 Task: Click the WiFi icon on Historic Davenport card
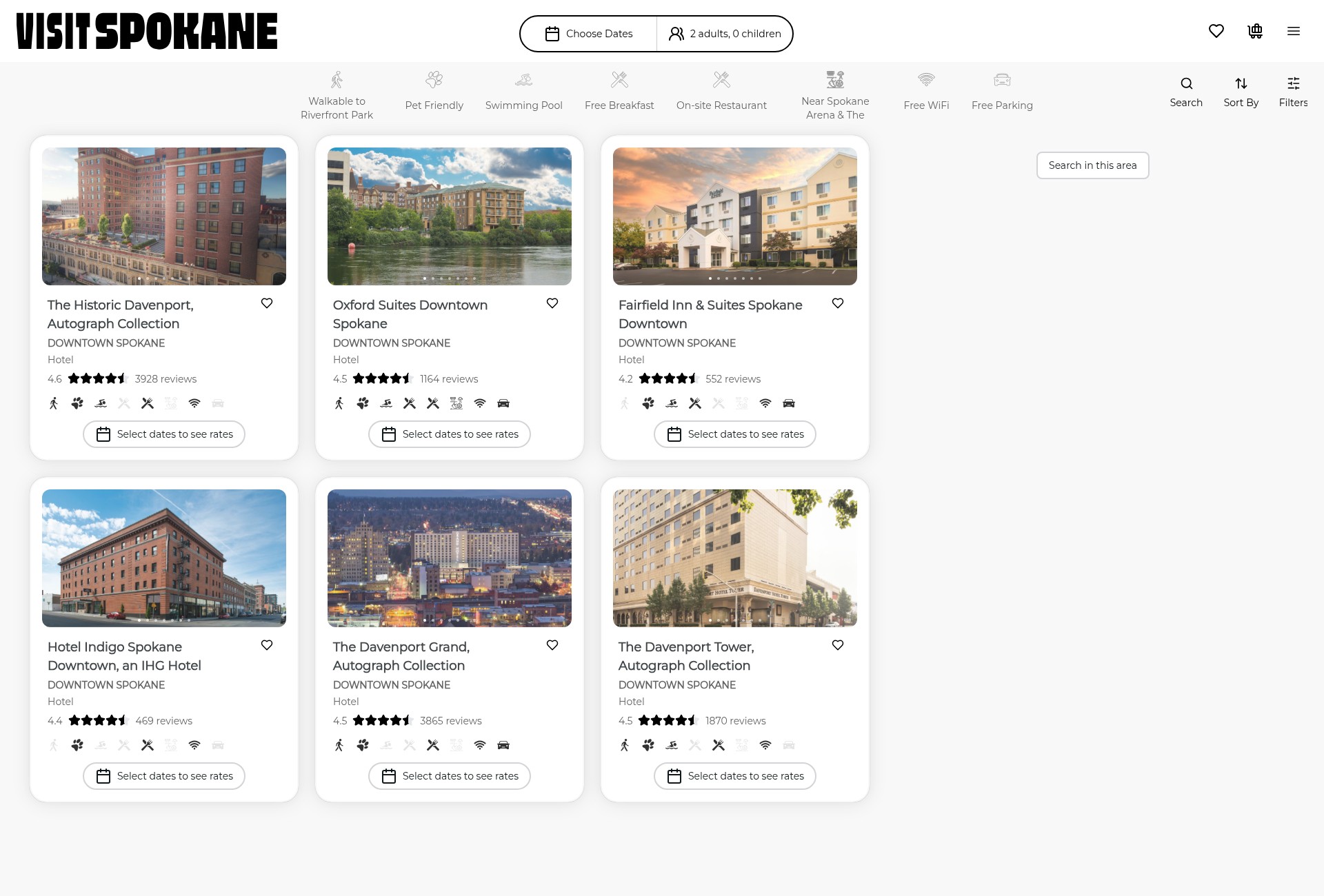(194, 403)
